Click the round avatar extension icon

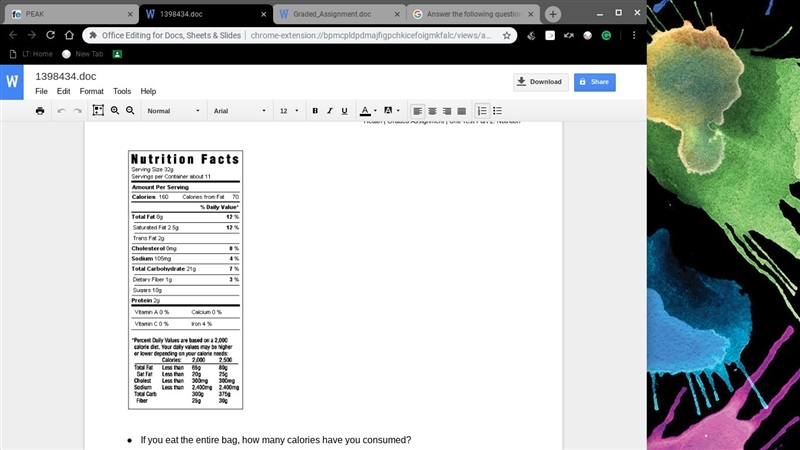pyautogui.click(x=587, y=35)
